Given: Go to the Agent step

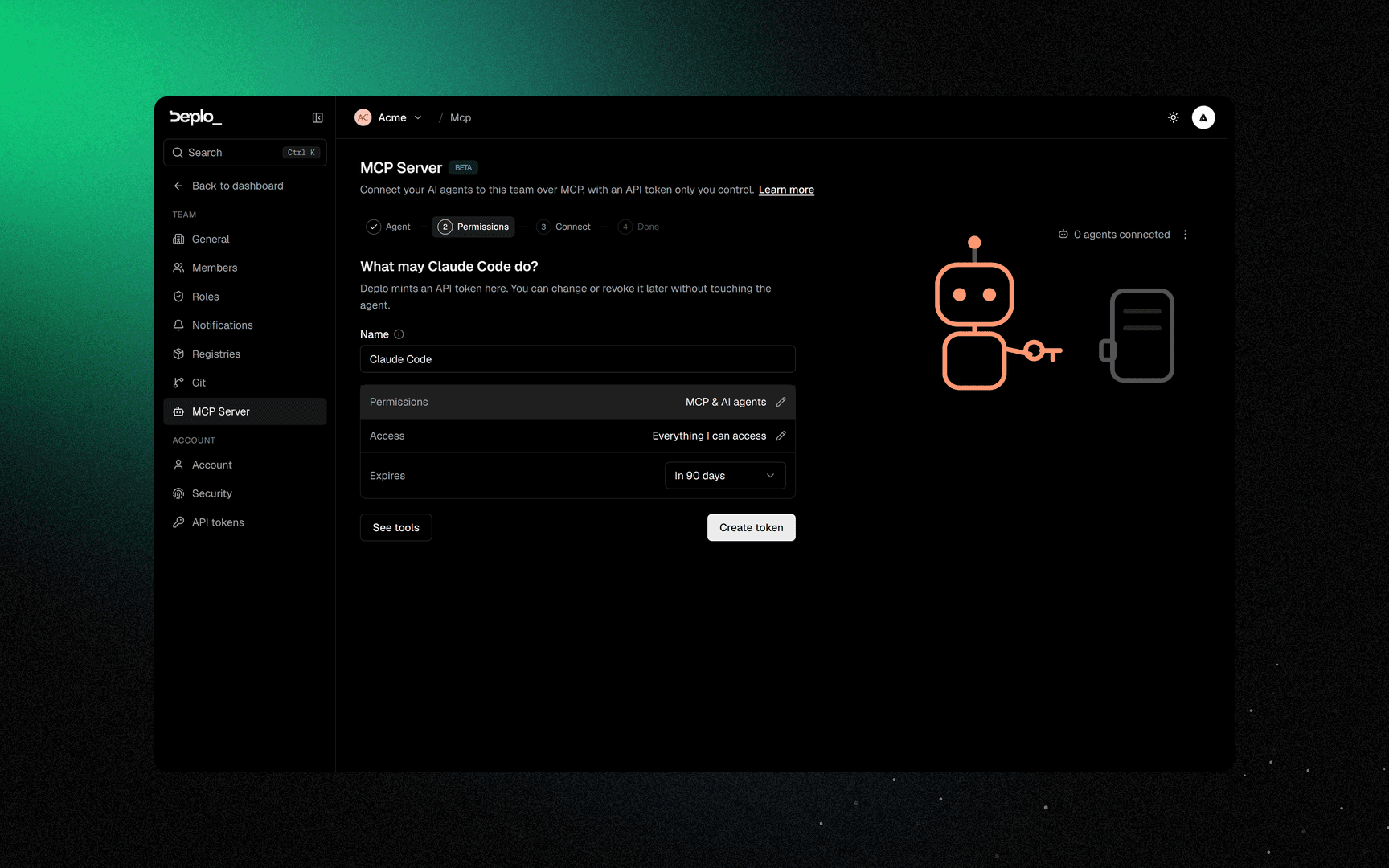Looking at the screenshot, I should [x=389, y=227].
